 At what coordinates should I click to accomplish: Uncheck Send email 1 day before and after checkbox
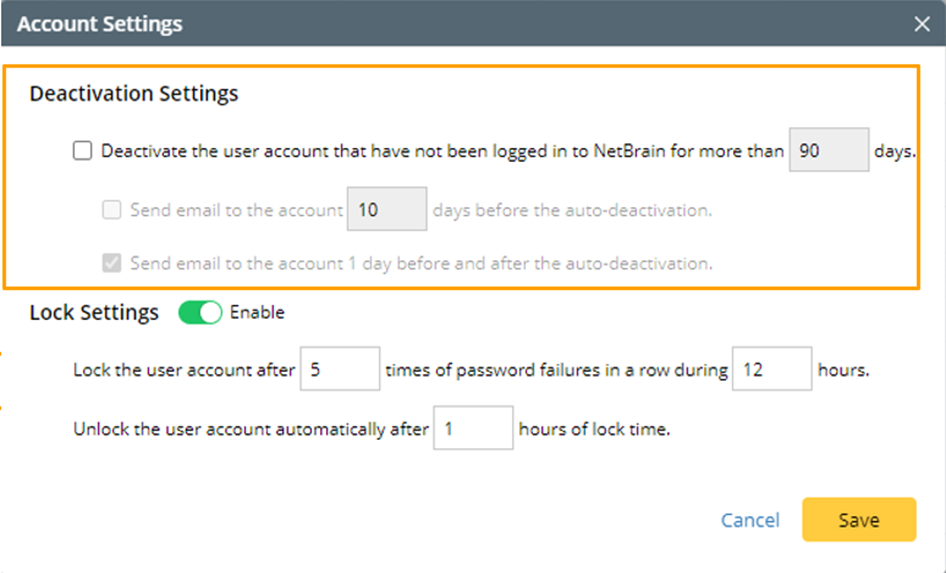[x=111, y=264]
